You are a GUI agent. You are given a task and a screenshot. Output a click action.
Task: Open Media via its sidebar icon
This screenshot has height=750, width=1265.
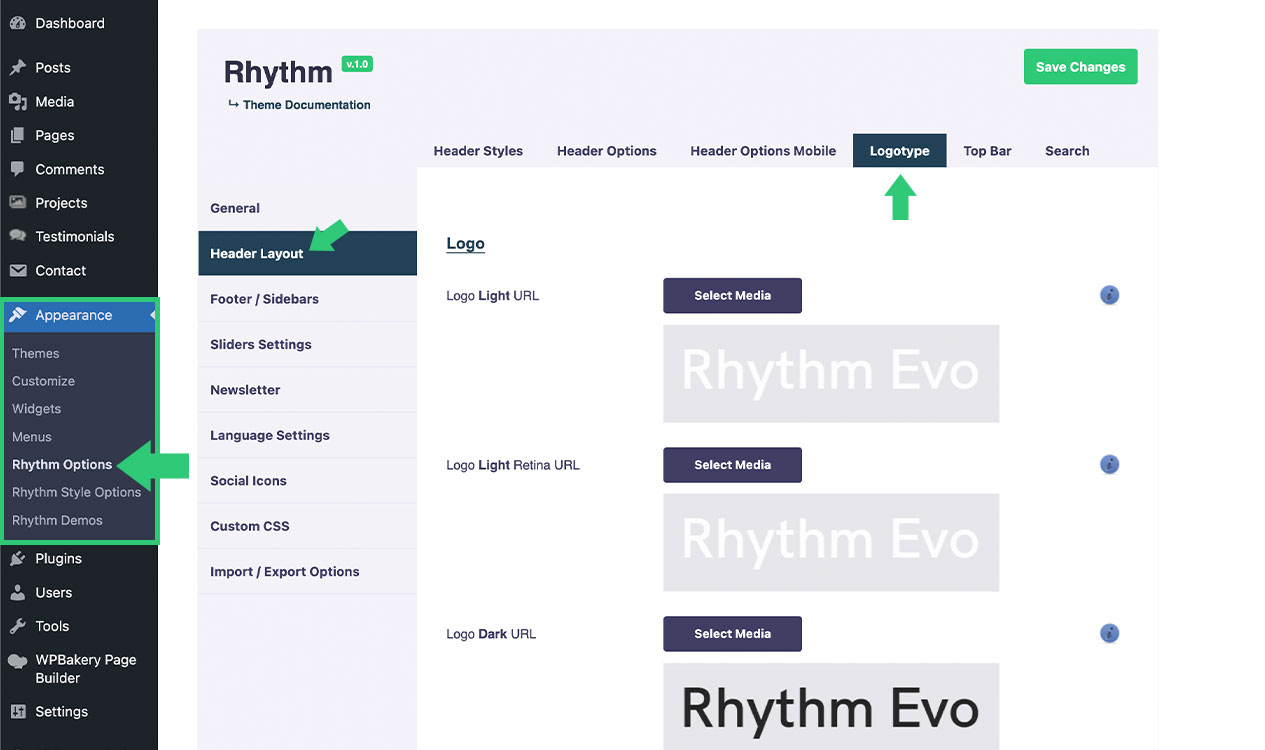point(17,102)
